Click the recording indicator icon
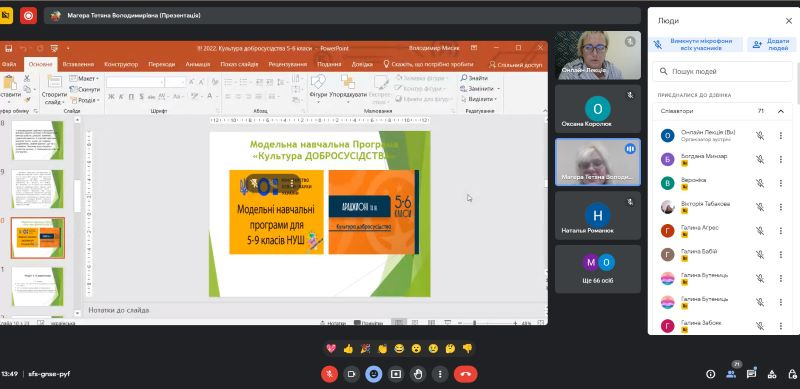The height and width of the screenshot is (389, 800). [29, 16]
